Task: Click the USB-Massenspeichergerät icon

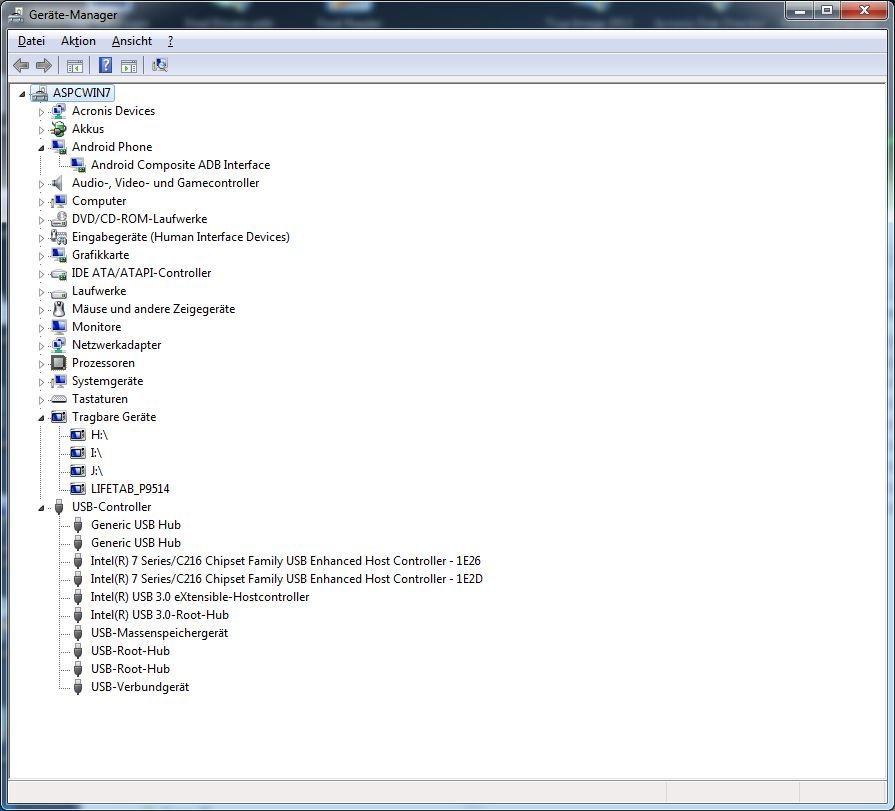Action: [x=78, y=633]
